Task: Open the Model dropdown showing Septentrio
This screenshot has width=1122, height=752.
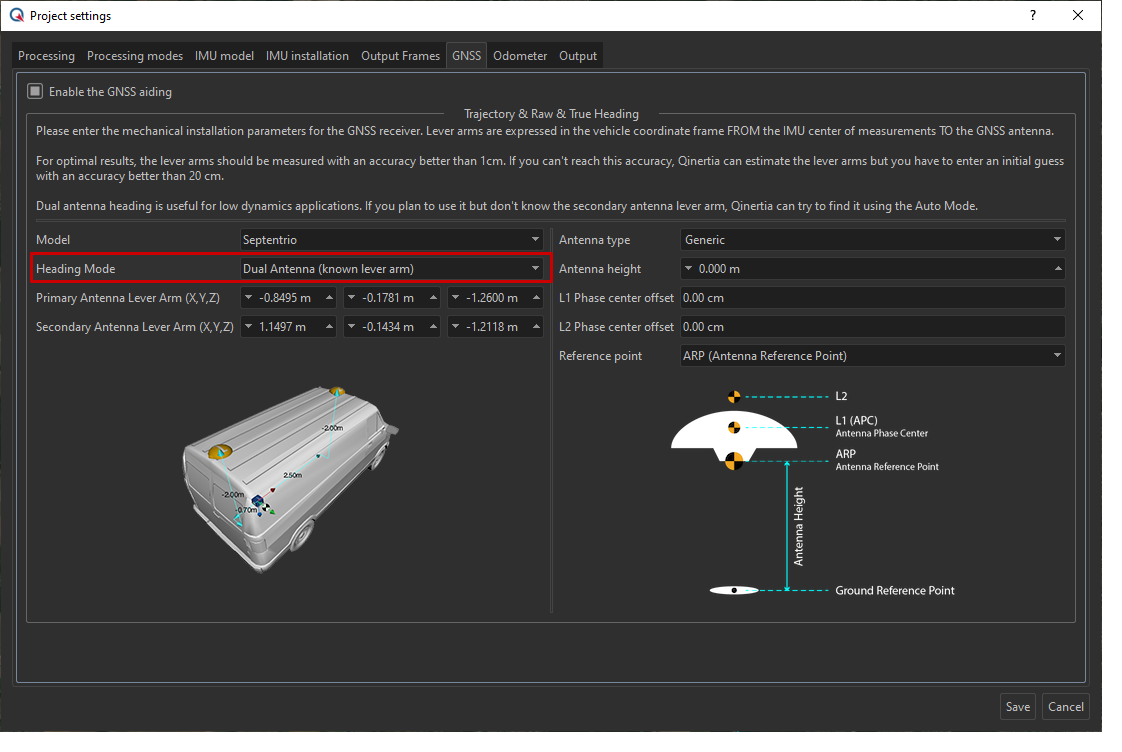Action: (391, 240)
